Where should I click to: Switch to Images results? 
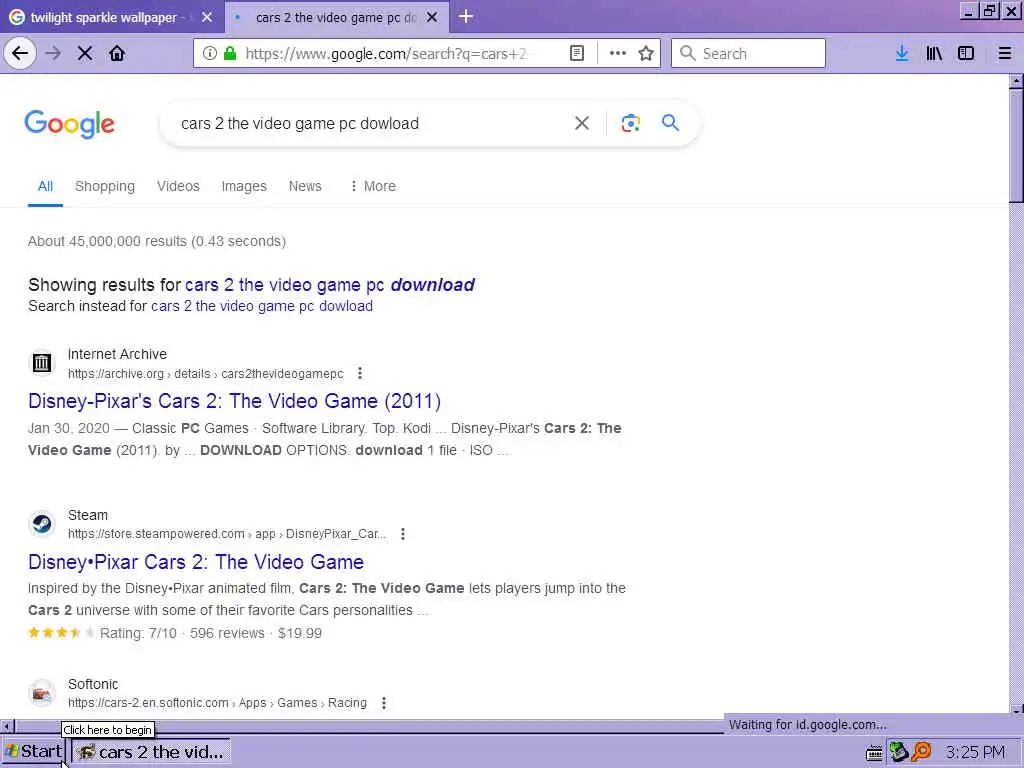[x=244, y=186]
